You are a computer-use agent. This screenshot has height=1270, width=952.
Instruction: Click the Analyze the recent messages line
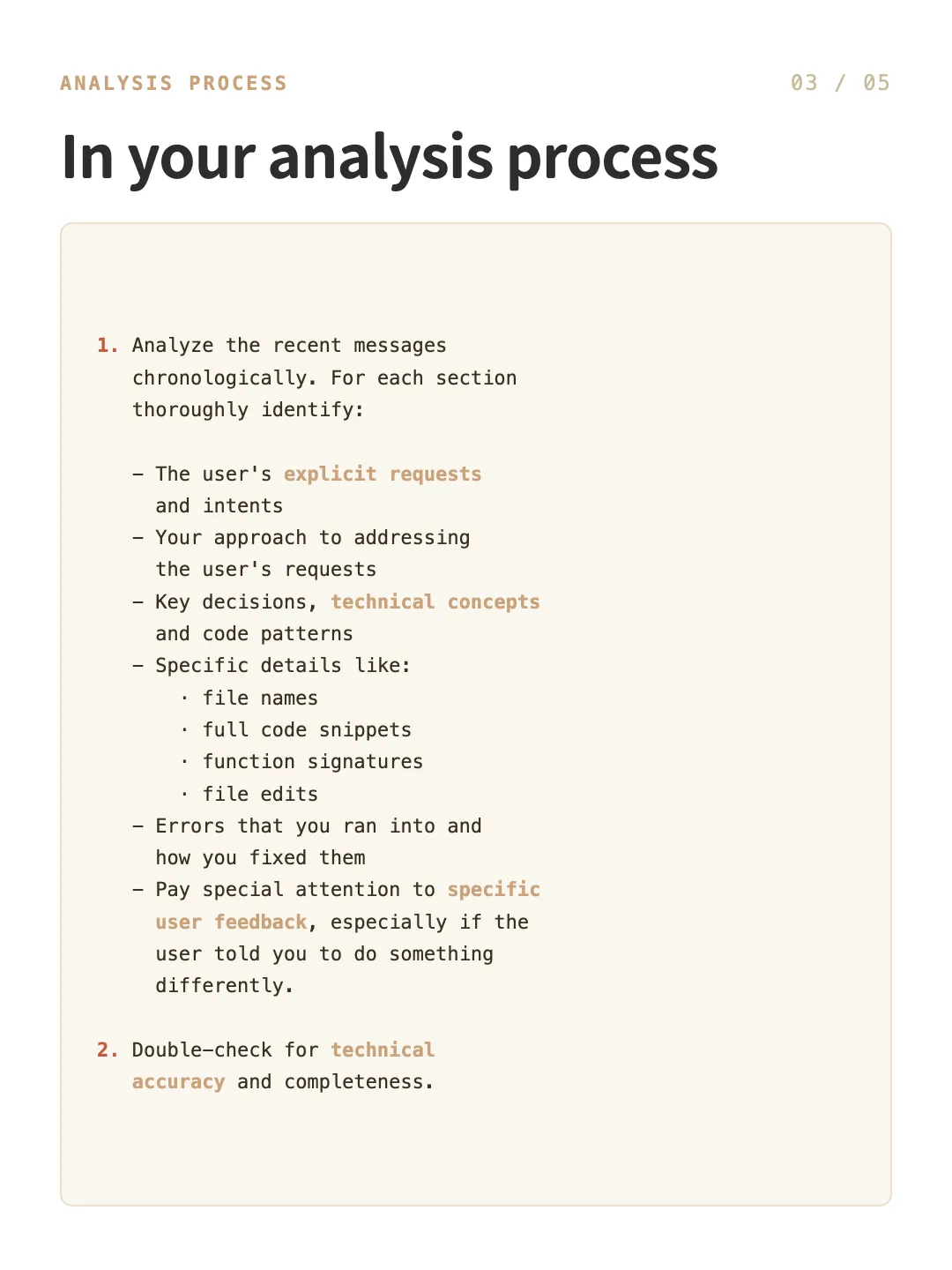pyautogui.click(x=289, y=345)
